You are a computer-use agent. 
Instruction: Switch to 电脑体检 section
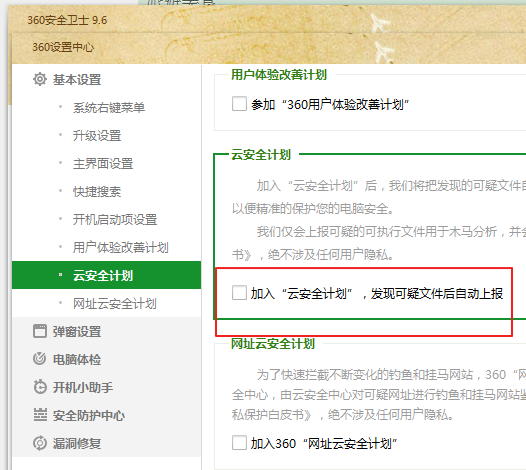coord(77,359)
